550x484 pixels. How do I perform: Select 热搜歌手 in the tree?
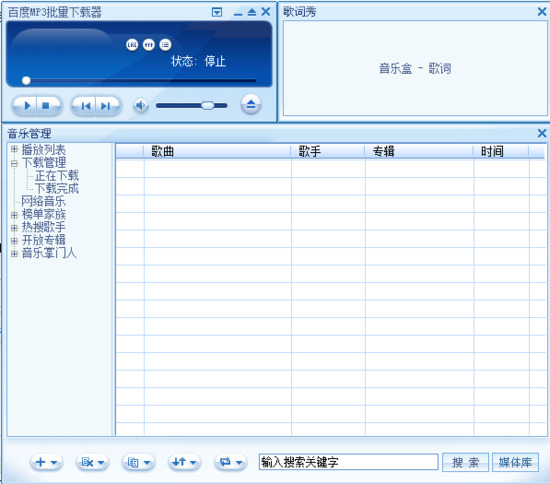pos(43,227)
